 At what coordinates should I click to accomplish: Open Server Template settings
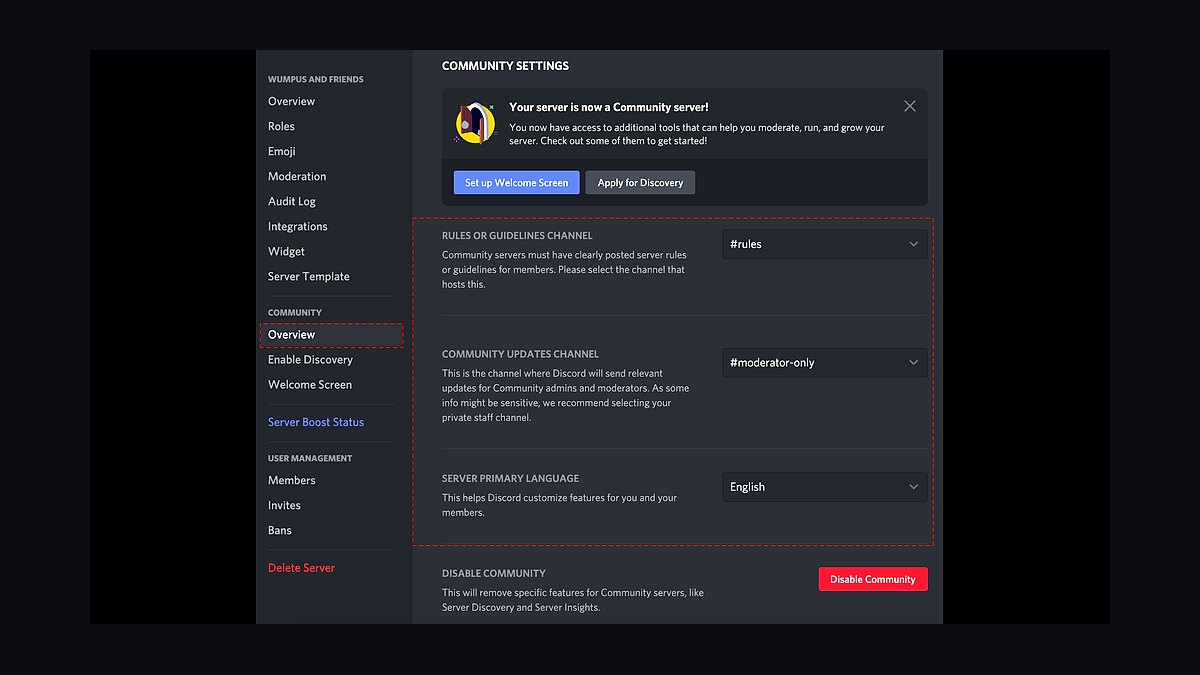point(309,276)
